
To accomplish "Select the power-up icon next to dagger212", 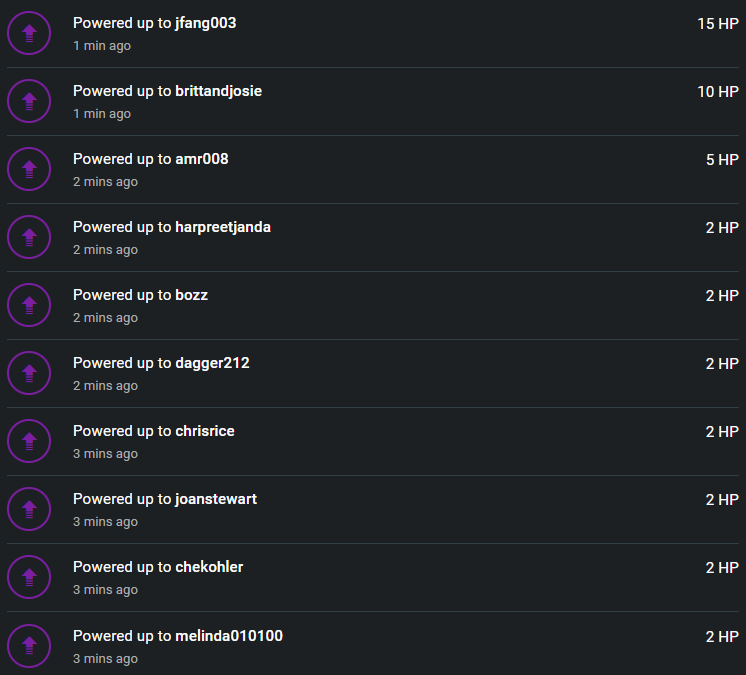I will pos(29,373).
